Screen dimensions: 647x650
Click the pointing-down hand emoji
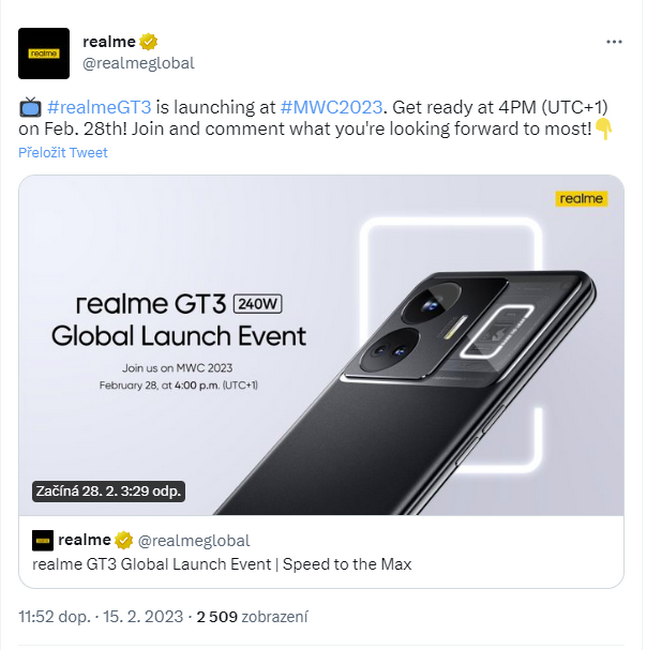pos(604,129)
